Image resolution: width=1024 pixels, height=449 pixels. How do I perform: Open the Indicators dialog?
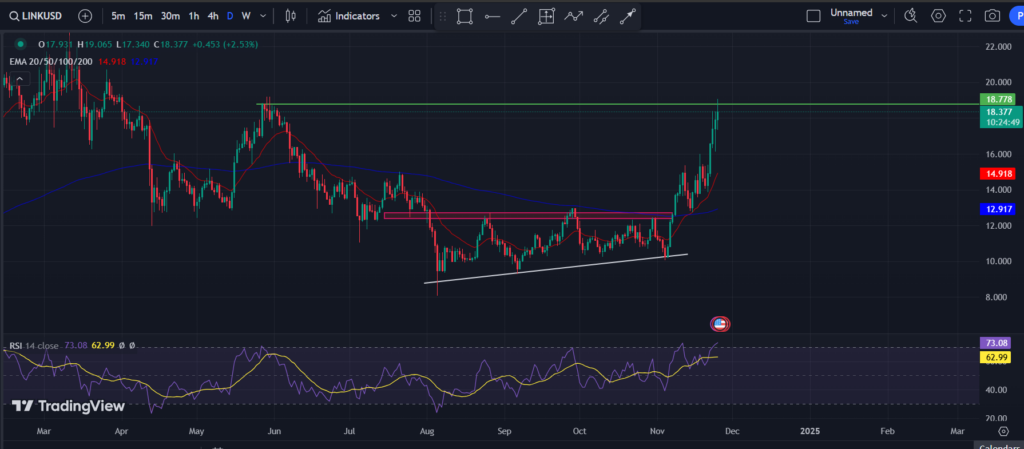coord(349,16)
